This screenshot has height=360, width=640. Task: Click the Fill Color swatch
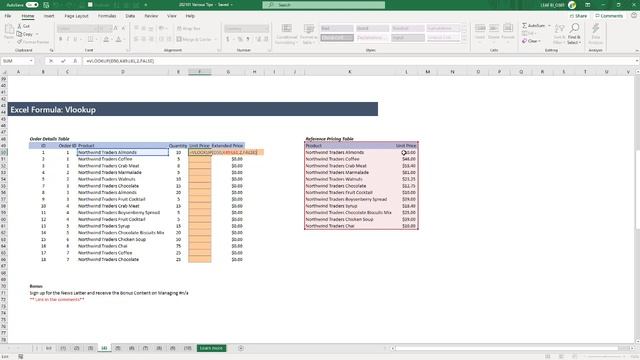pyautogui.click(x=106, y=39)
